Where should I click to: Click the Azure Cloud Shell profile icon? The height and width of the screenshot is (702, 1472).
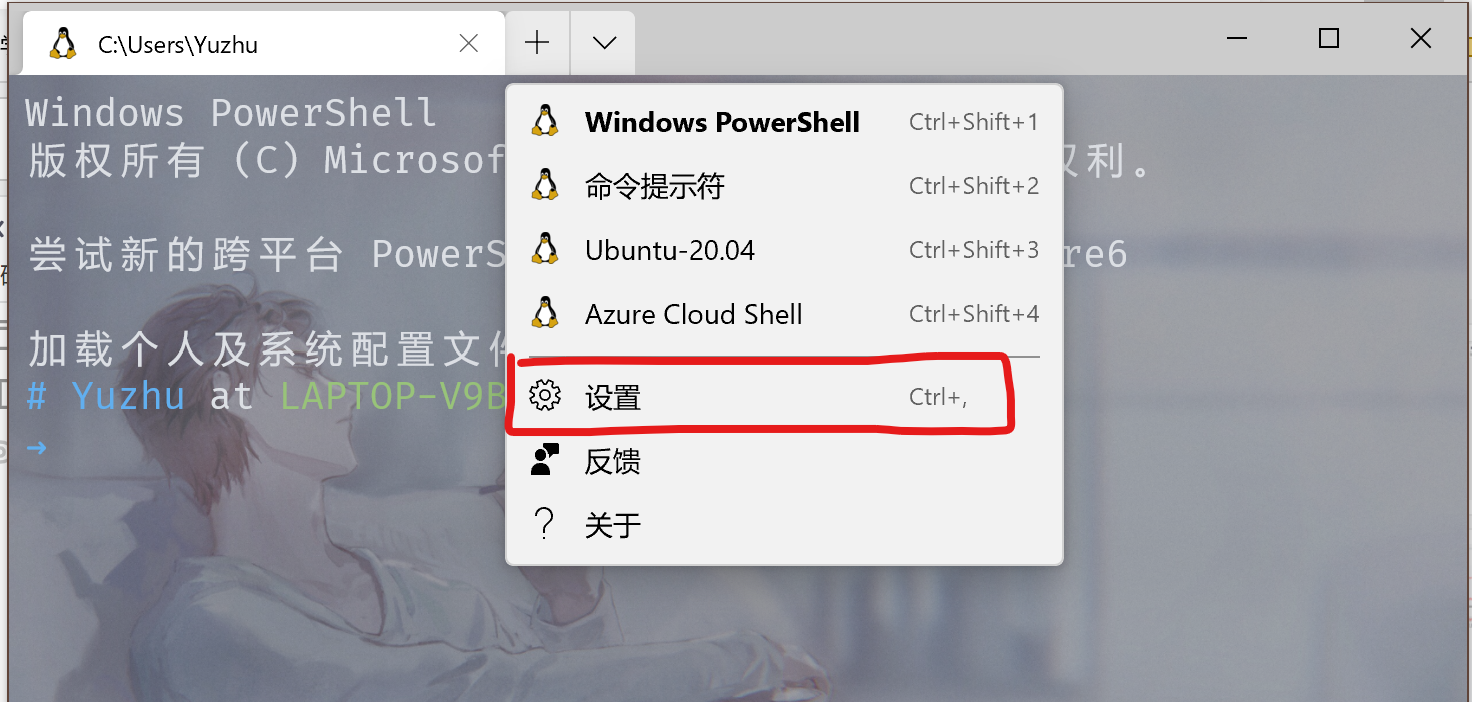[x=545, y=313]
